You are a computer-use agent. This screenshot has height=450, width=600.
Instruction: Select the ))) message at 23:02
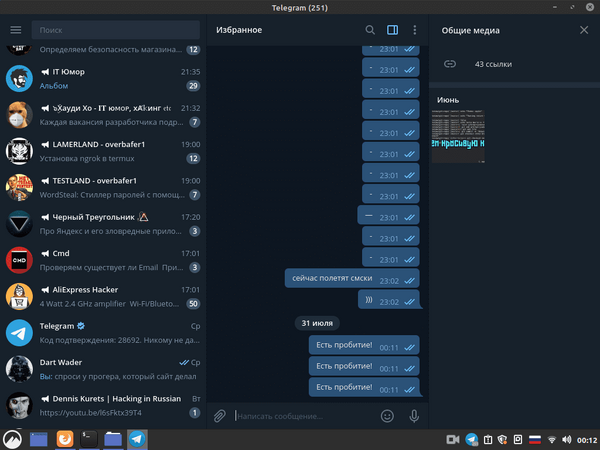coord(389,299)
